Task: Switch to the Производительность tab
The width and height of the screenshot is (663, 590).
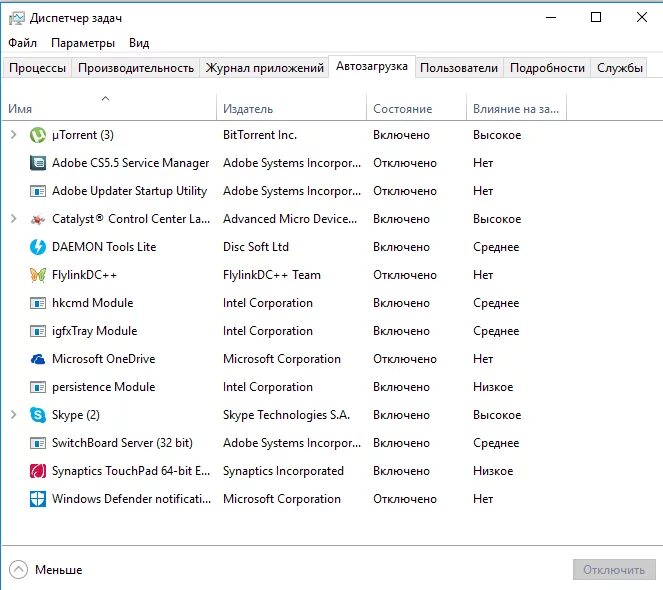Action: click(x=136, y=68)
